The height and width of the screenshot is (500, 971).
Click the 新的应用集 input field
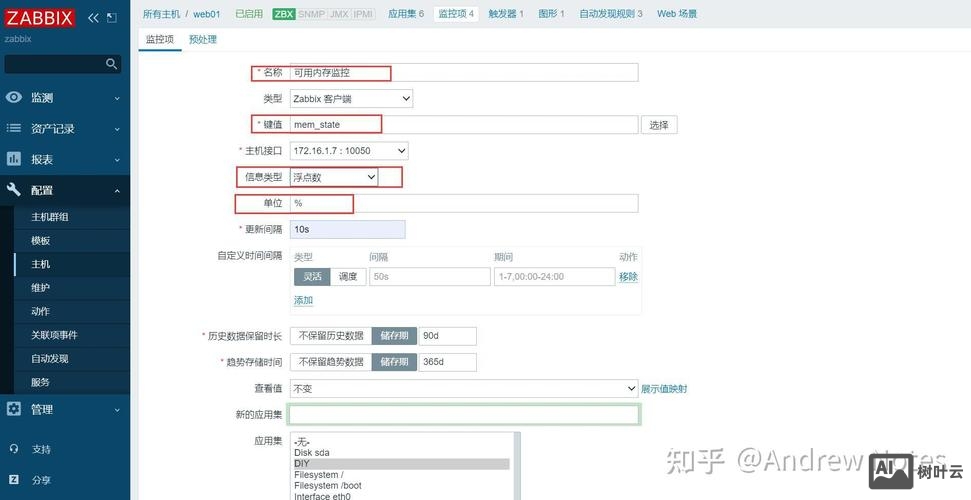point(464,414)
